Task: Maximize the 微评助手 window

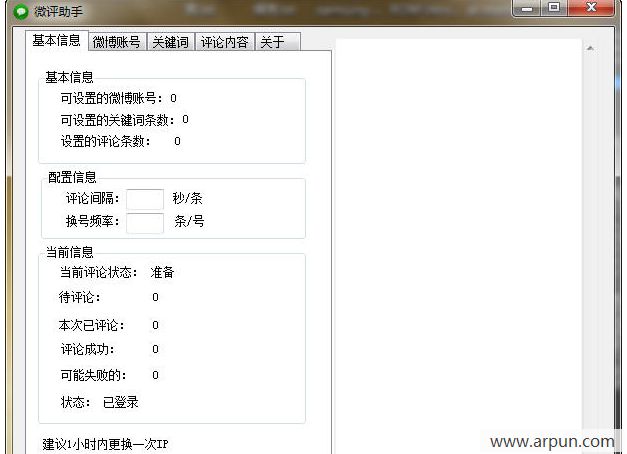Action: (x=554, y=7)
